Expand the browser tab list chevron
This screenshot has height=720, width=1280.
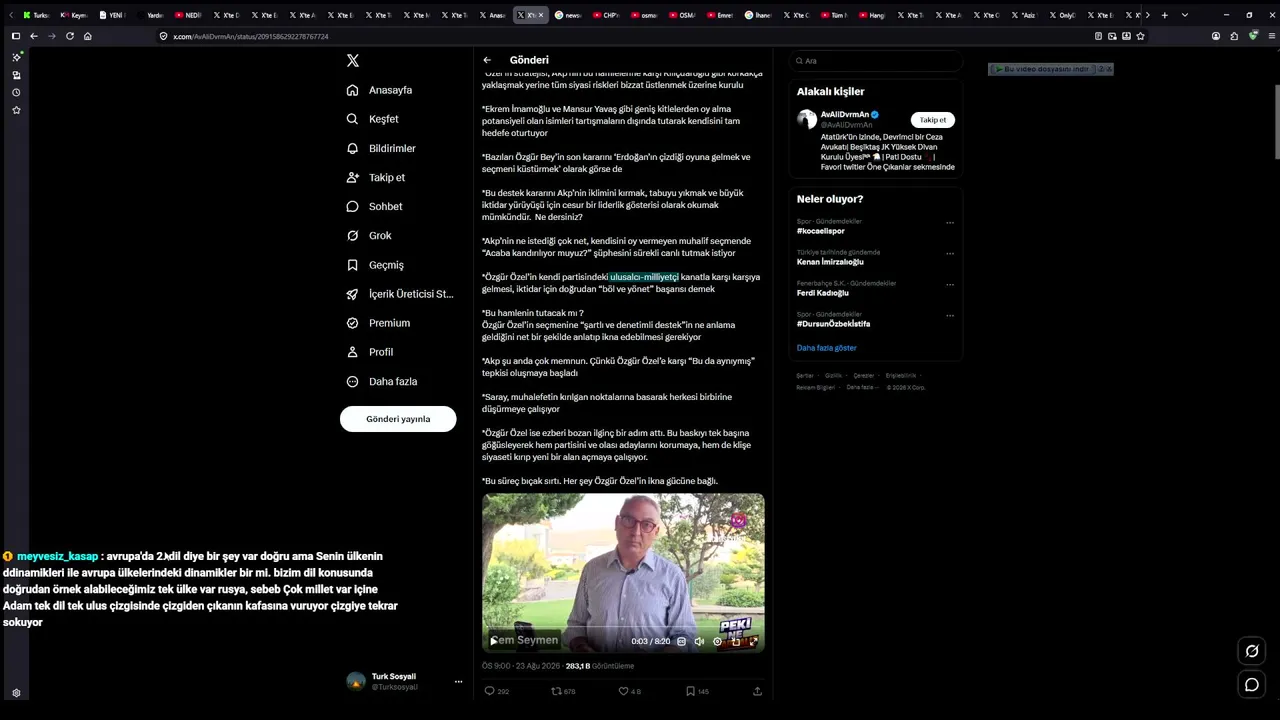pos(1185,15)
